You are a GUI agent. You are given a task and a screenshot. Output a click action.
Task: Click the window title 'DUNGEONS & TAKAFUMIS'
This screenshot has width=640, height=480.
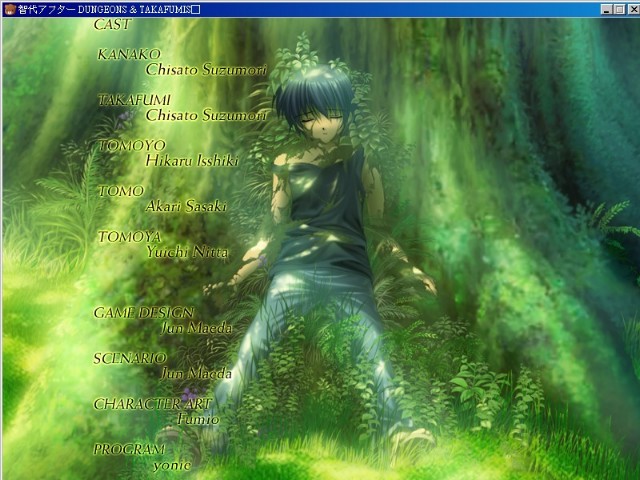pos(134,9)
